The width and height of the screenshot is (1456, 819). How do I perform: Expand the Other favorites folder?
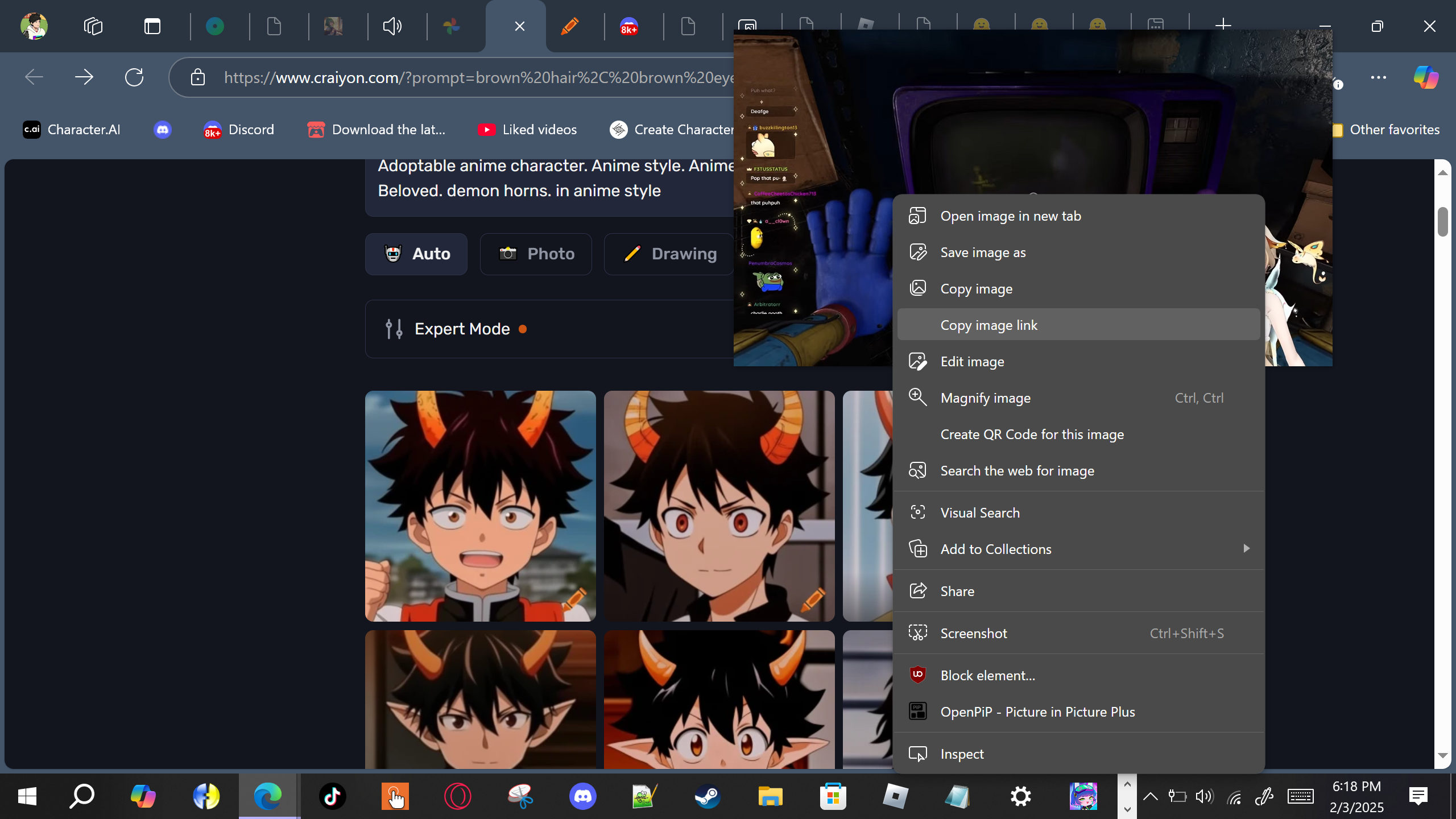click(1387, 130)
